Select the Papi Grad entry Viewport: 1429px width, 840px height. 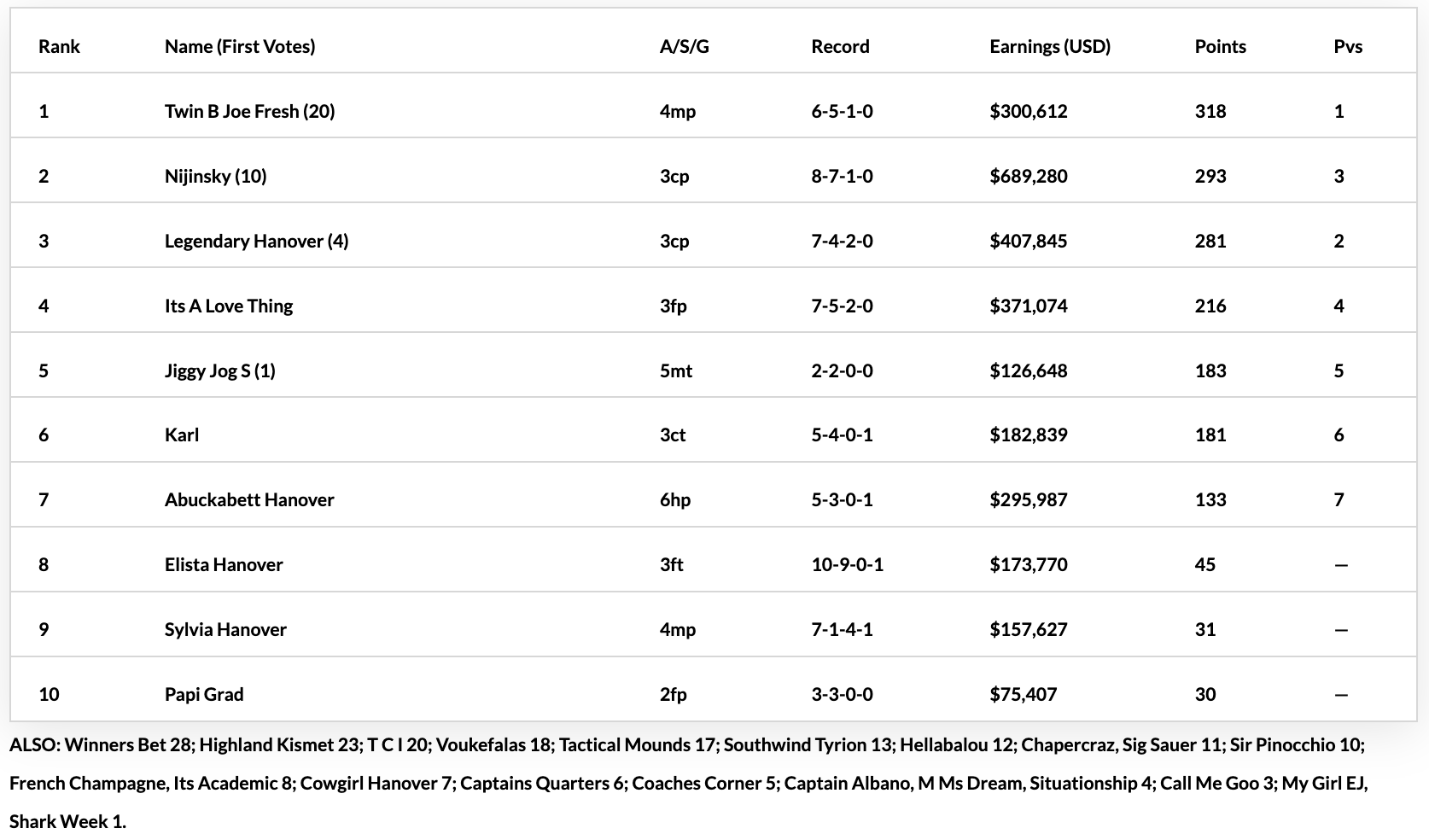(204, 694)
